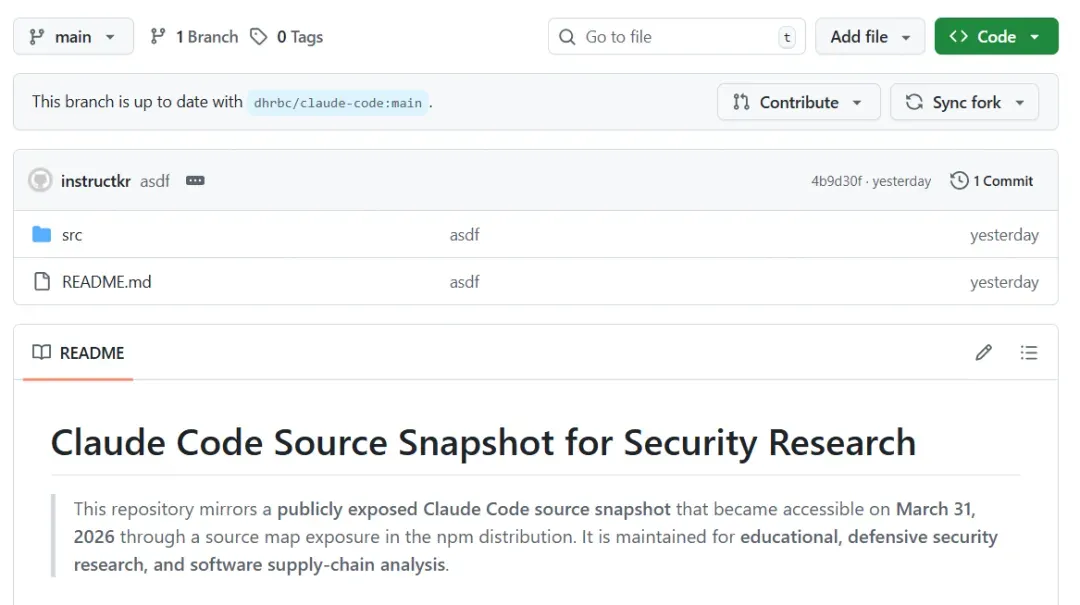Open the README outline list icon
The width and height of the screenshot is (1080, 605).
point(1029,352)
